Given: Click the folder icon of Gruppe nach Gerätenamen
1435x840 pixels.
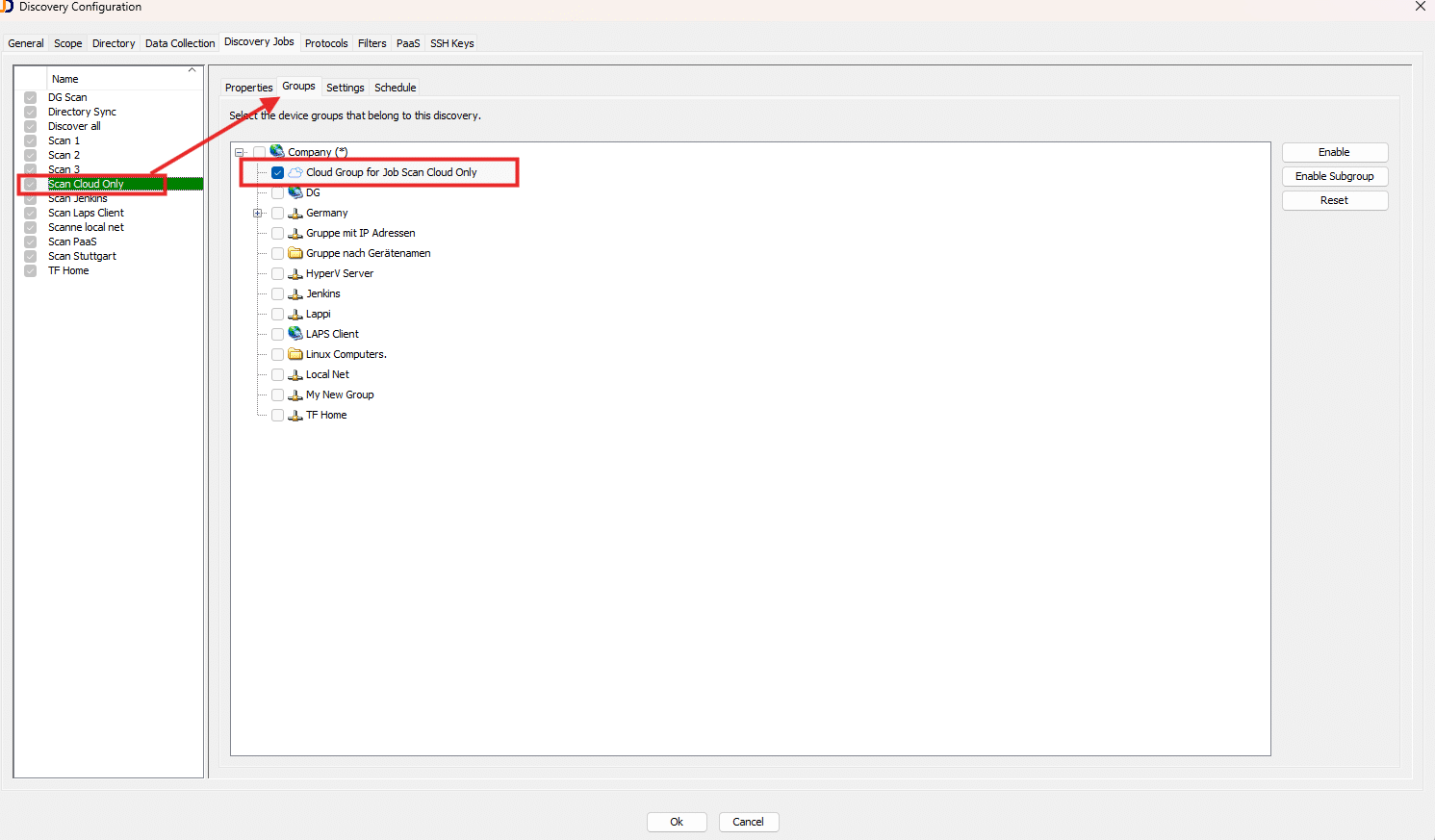Looking at the screenshot, I should pos(295,252).
